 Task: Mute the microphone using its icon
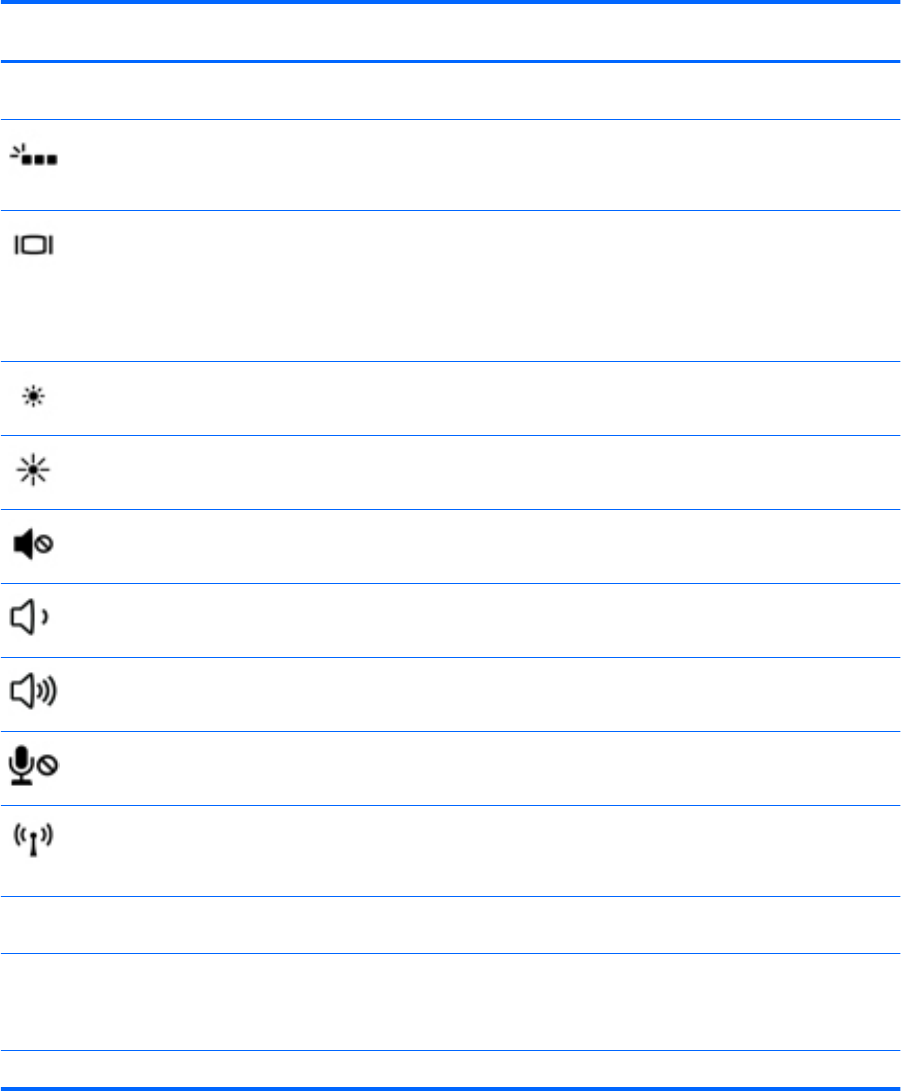pos(35,768)
